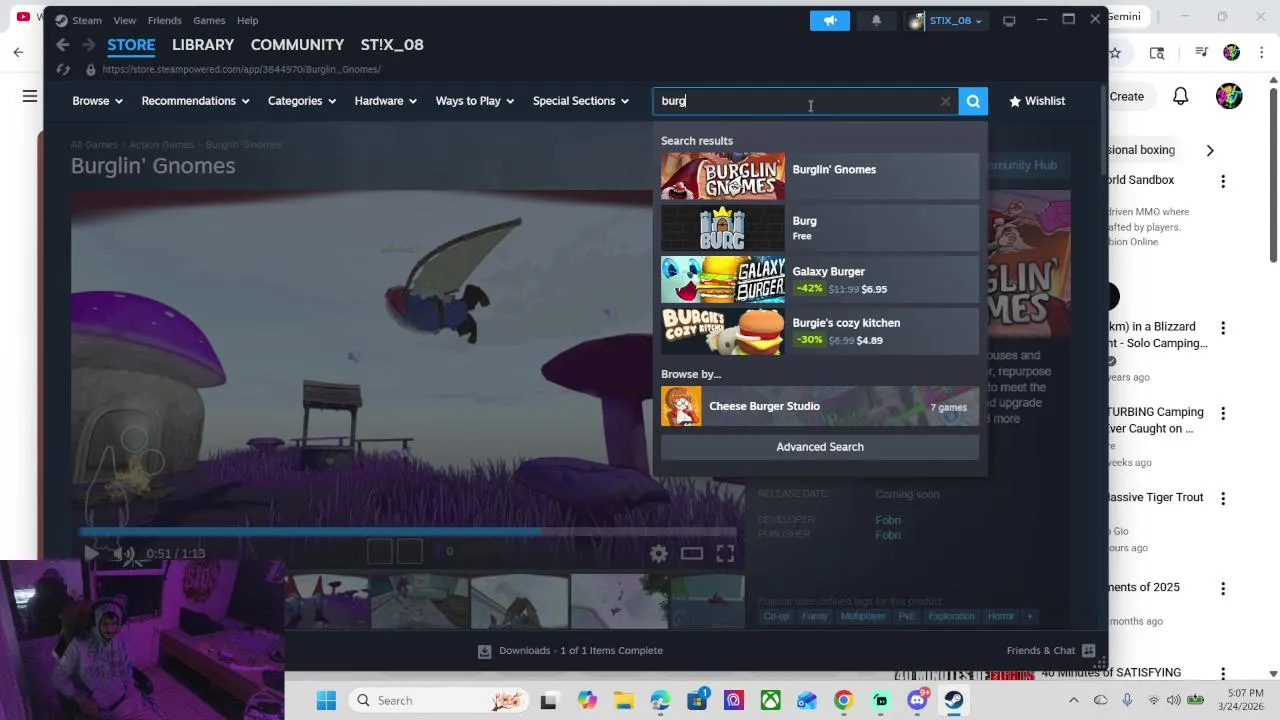Toggle theater mode on trailer player

[692, 553]
